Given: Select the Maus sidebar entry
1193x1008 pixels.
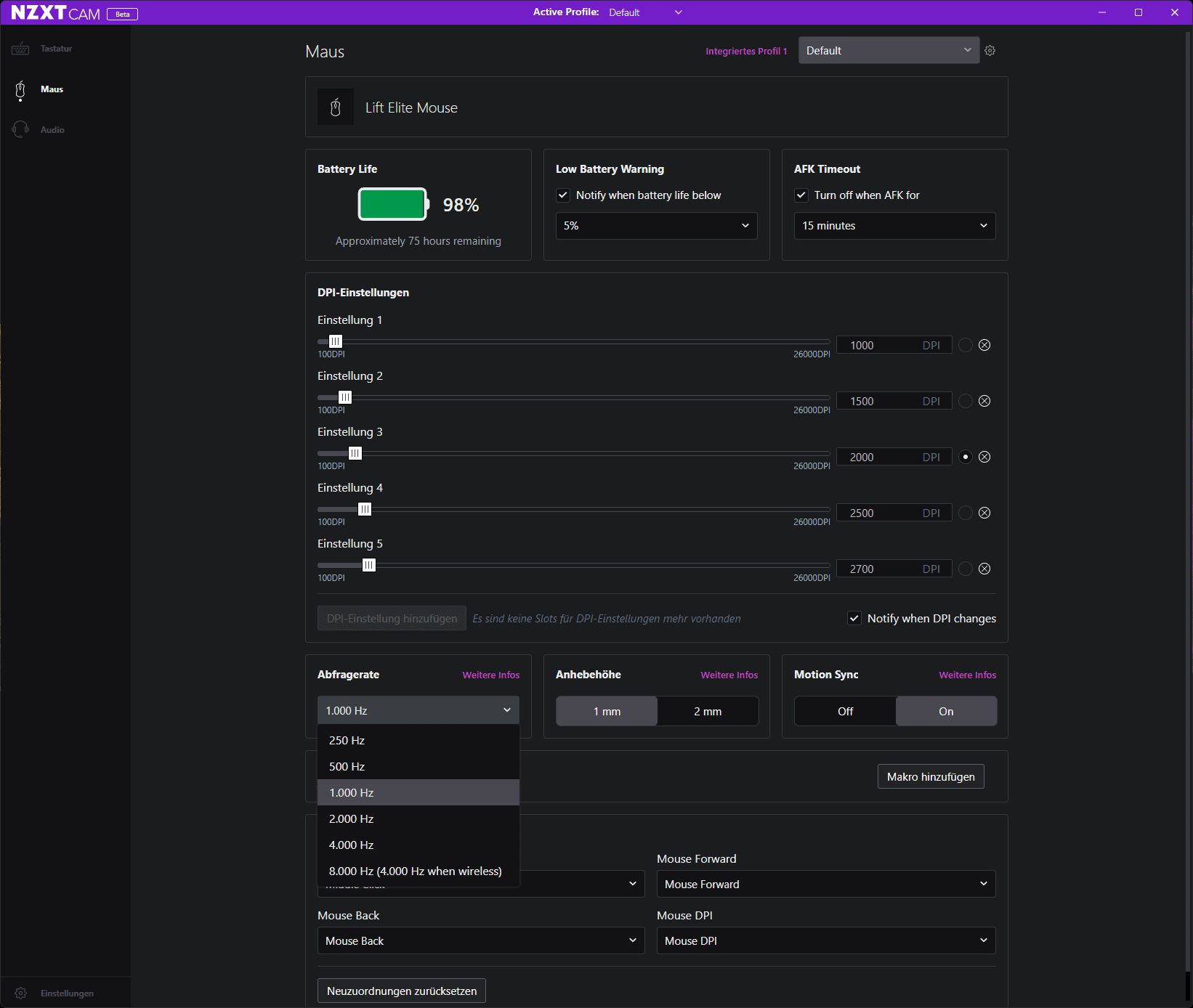Looking at the screenshot, I should [38, 89].
